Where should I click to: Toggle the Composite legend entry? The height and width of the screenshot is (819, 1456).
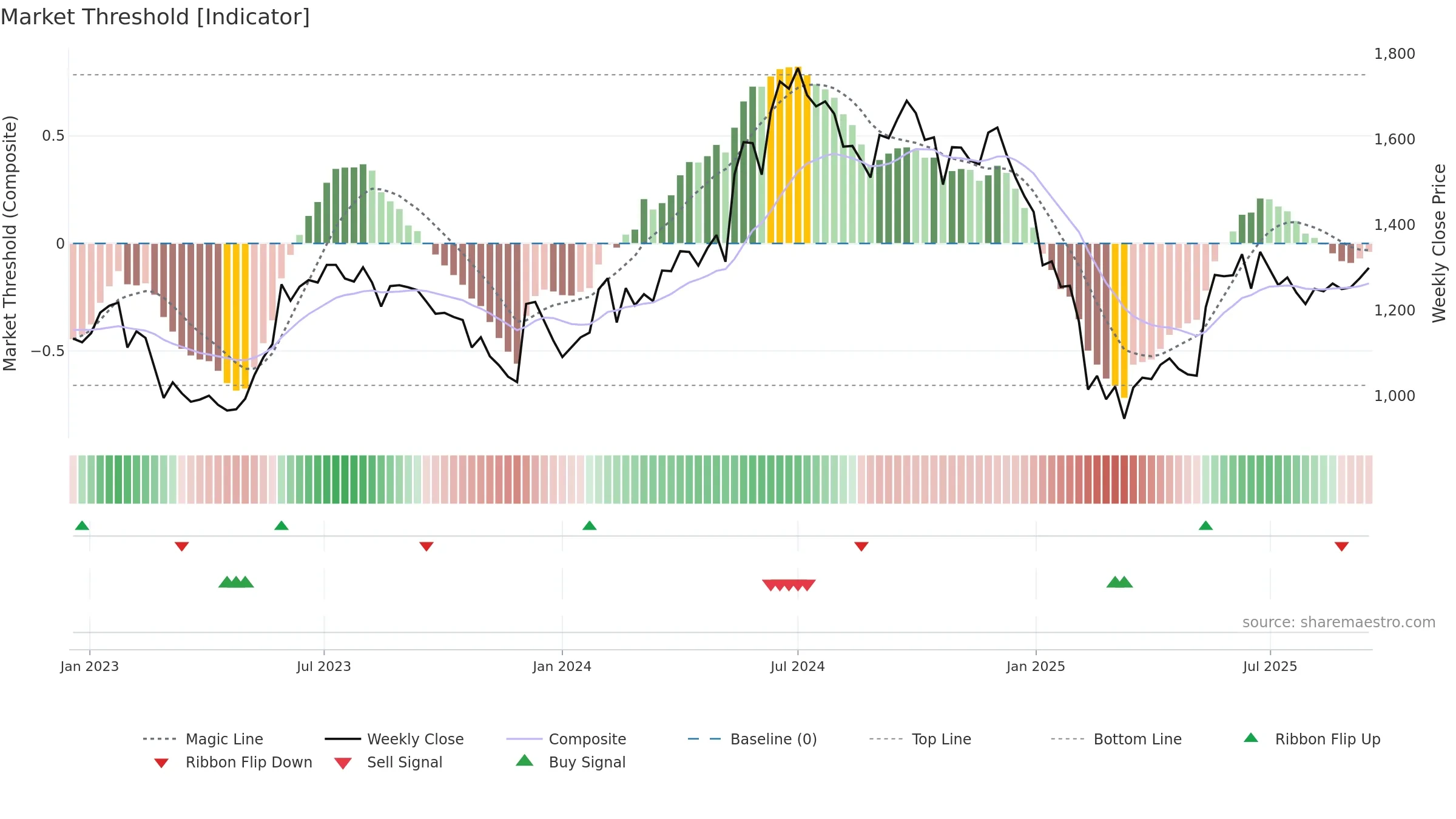[566, 739]
